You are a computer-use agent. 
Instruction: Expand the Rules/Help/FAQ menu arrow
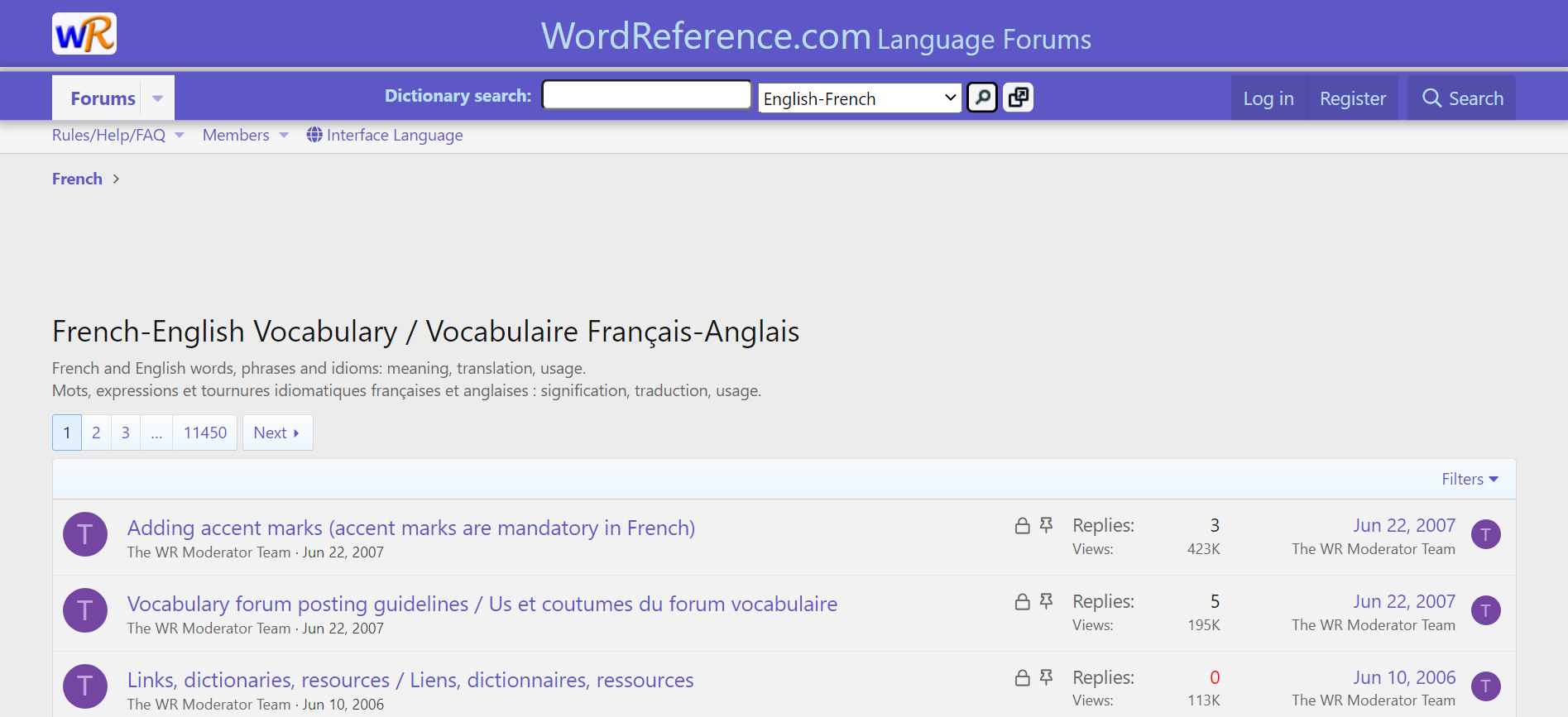tap(180, 136)
